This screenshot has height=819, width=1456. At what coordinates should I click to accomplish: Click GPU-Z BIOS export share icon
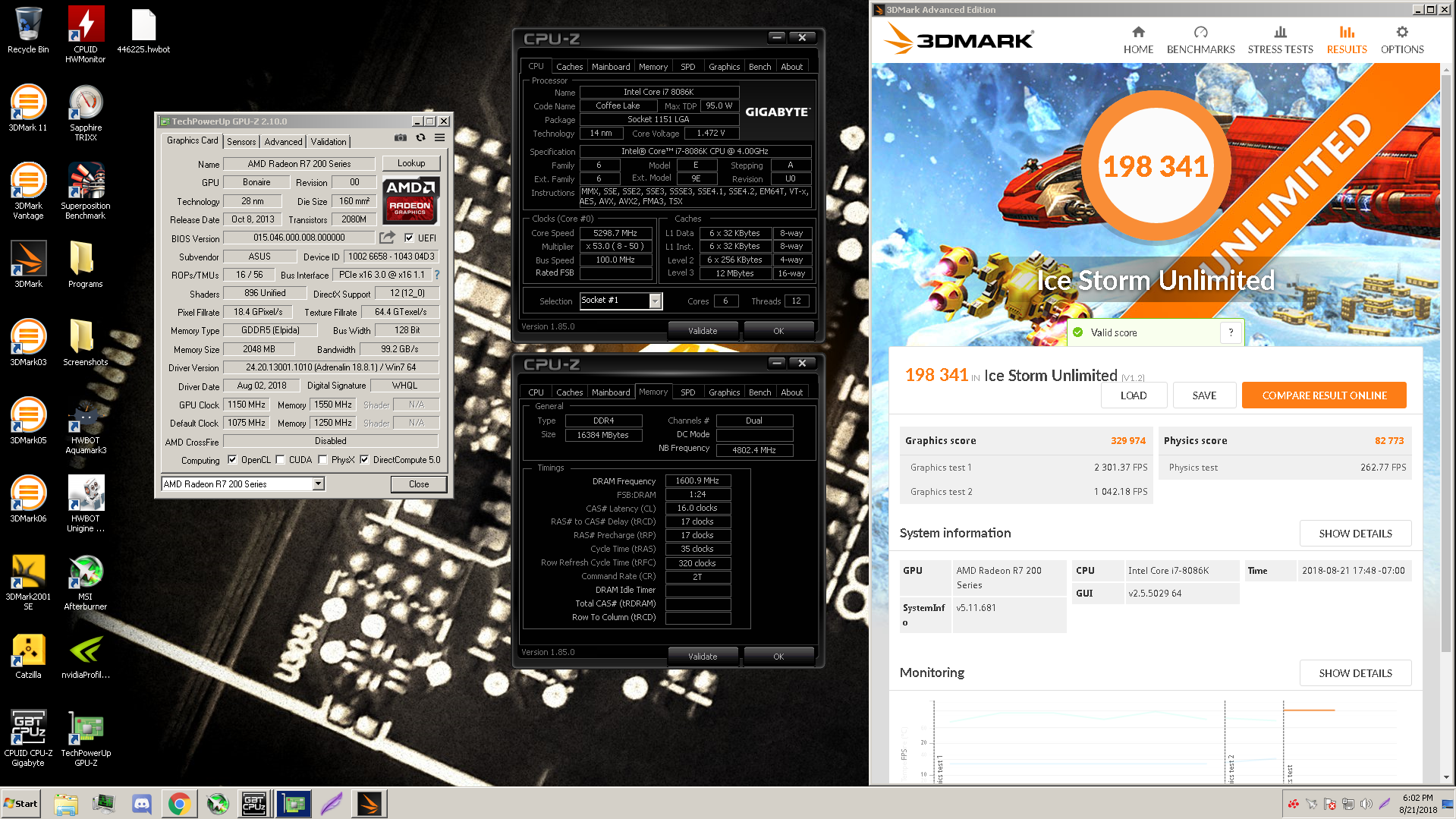387,238
